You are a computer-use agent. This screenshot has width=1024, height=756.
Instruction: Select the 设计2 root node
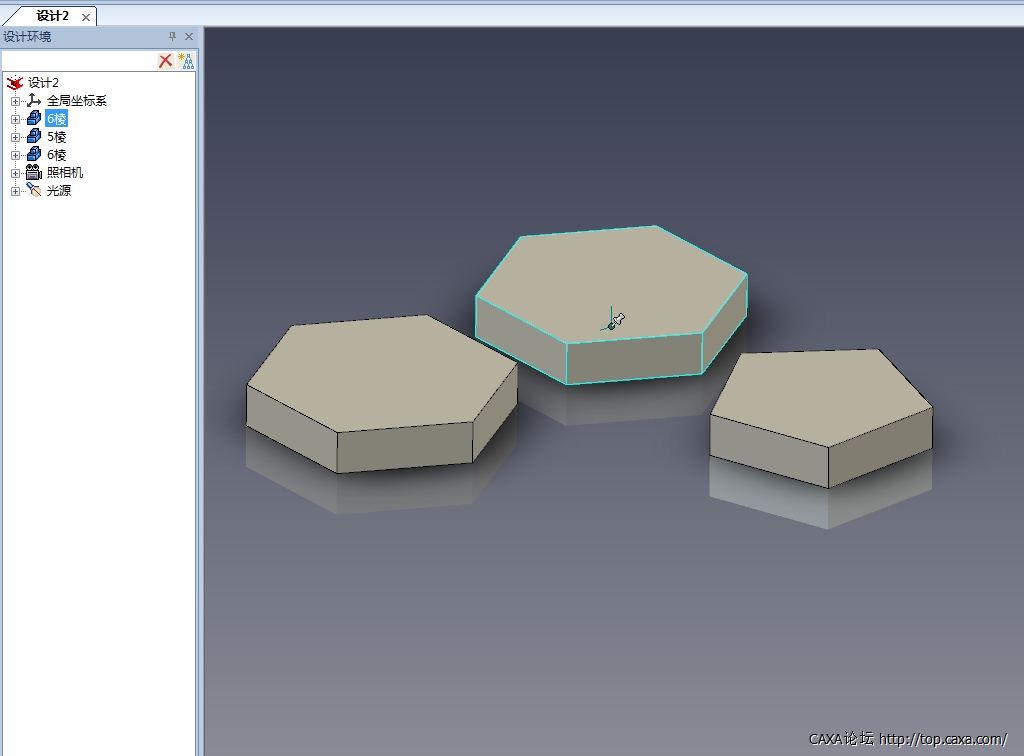tap(43, 82)
